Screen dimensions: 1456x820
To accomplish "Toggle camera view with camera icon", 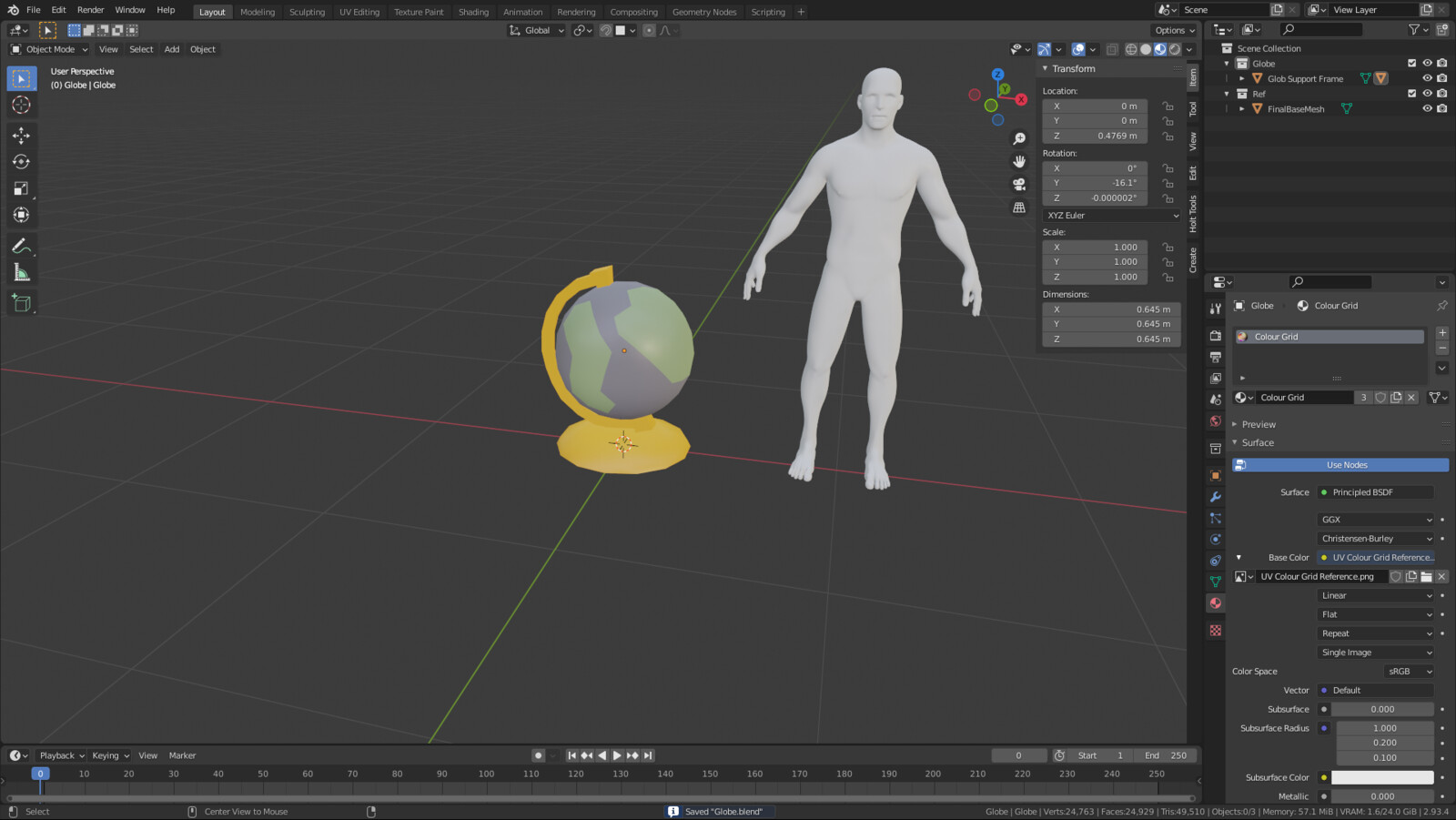I will click(x=1019, y=184).
